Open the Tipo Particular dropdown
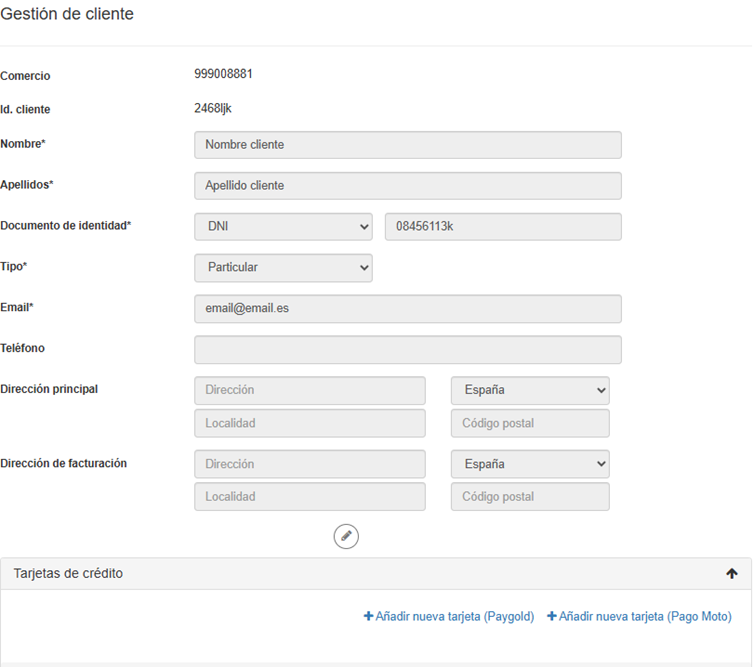The height and width of the screenshot is (667, 753). (x=283, y=268)
